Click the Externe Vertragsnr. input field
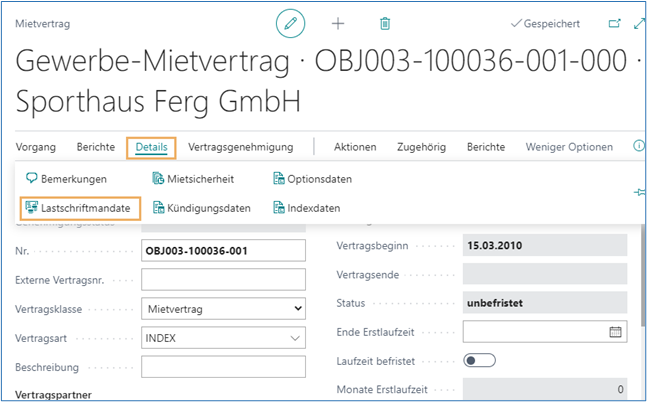Viewport: 647px width, 402px height. coord(223,279)
